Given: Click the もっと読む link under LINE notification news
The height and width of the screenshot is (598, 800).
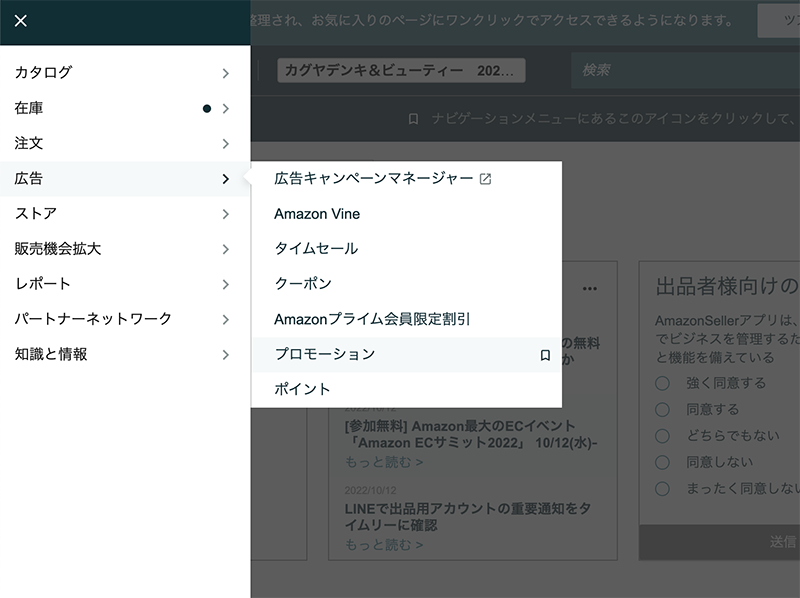Looking at the screenshot, I should [x=384, y=545].
